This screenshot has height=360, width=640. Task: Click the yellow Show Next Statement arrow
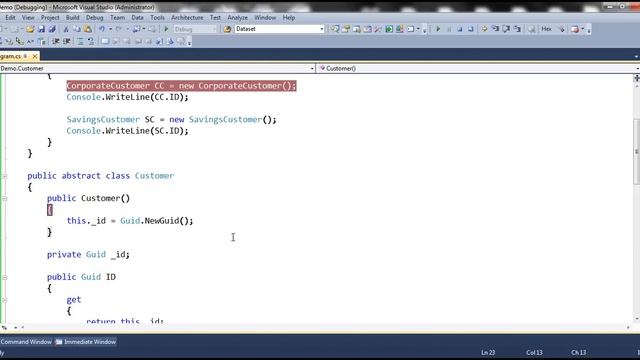[484, 29]
